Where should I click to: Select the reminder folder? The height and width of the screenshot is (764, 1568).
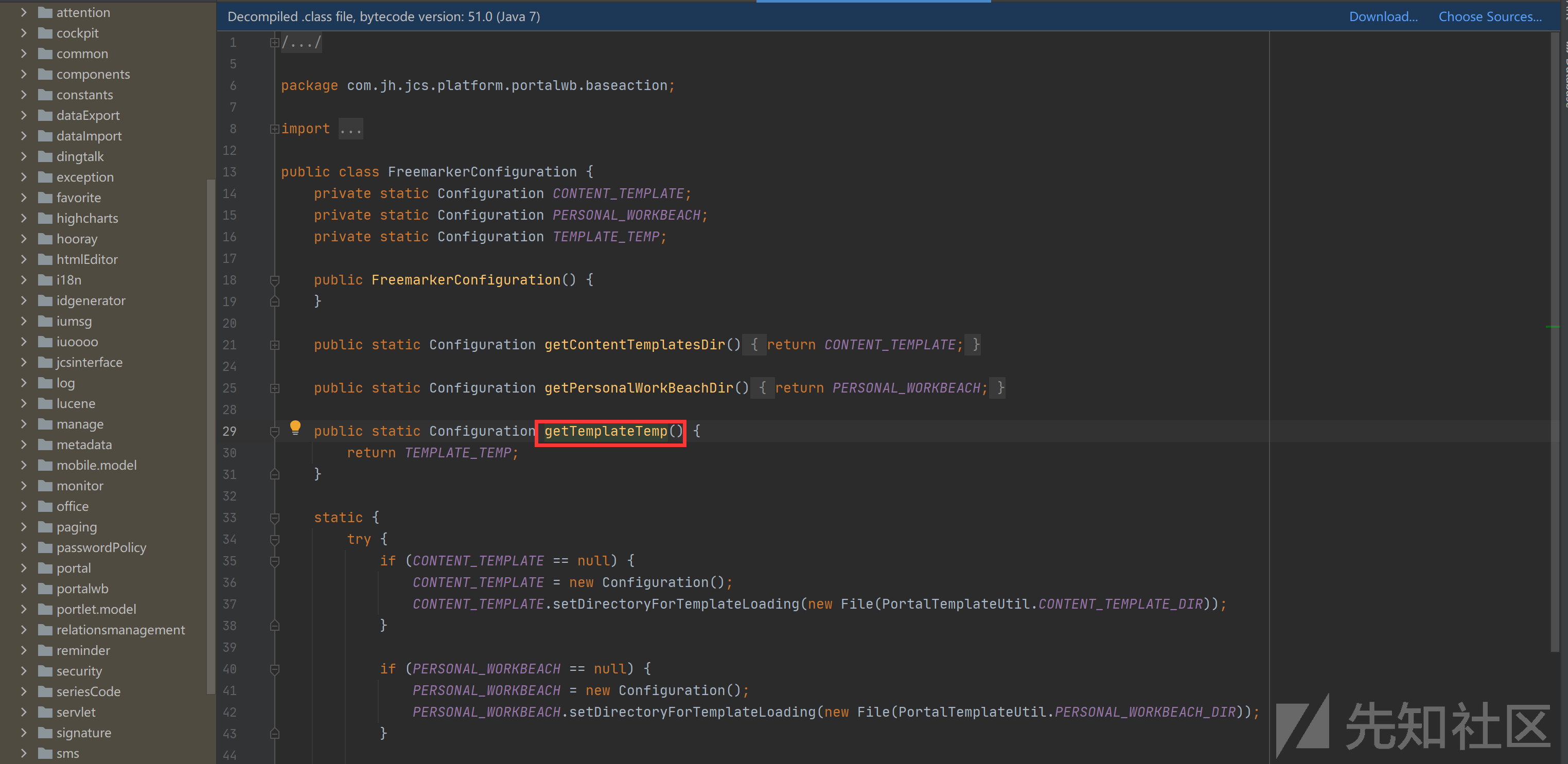83,650
